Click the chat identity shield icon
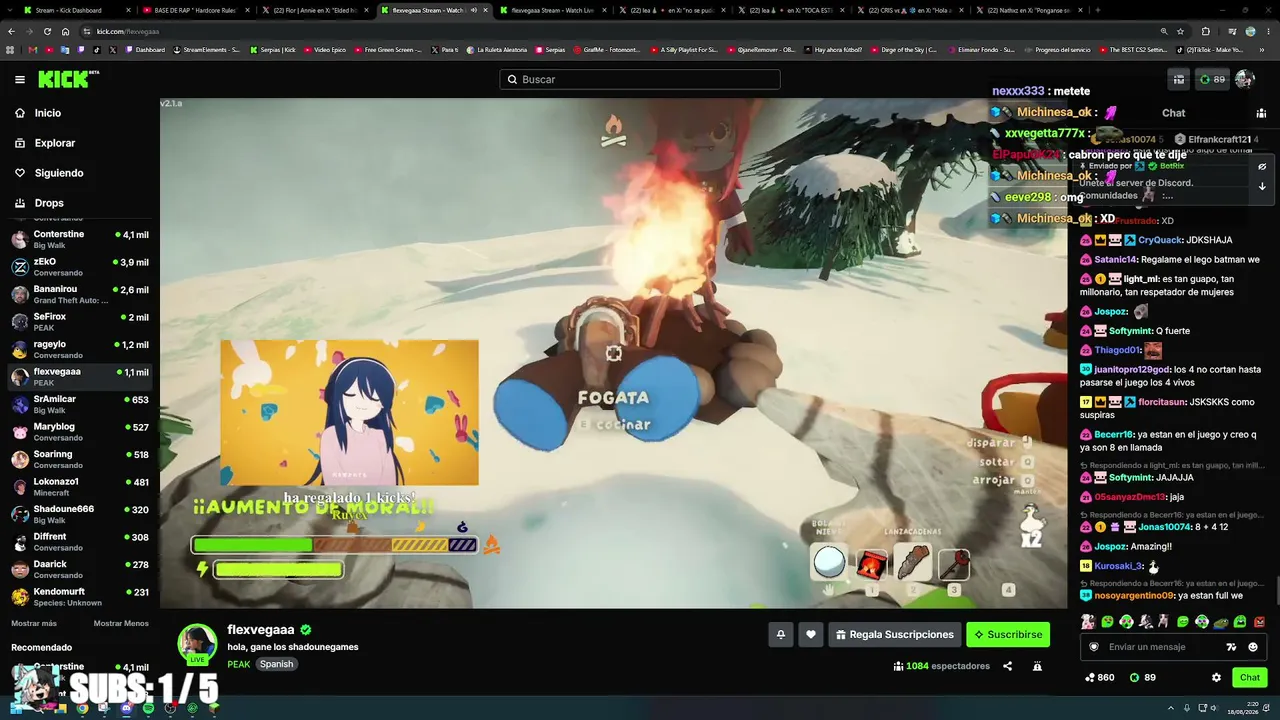 (x=1094, y=647)
